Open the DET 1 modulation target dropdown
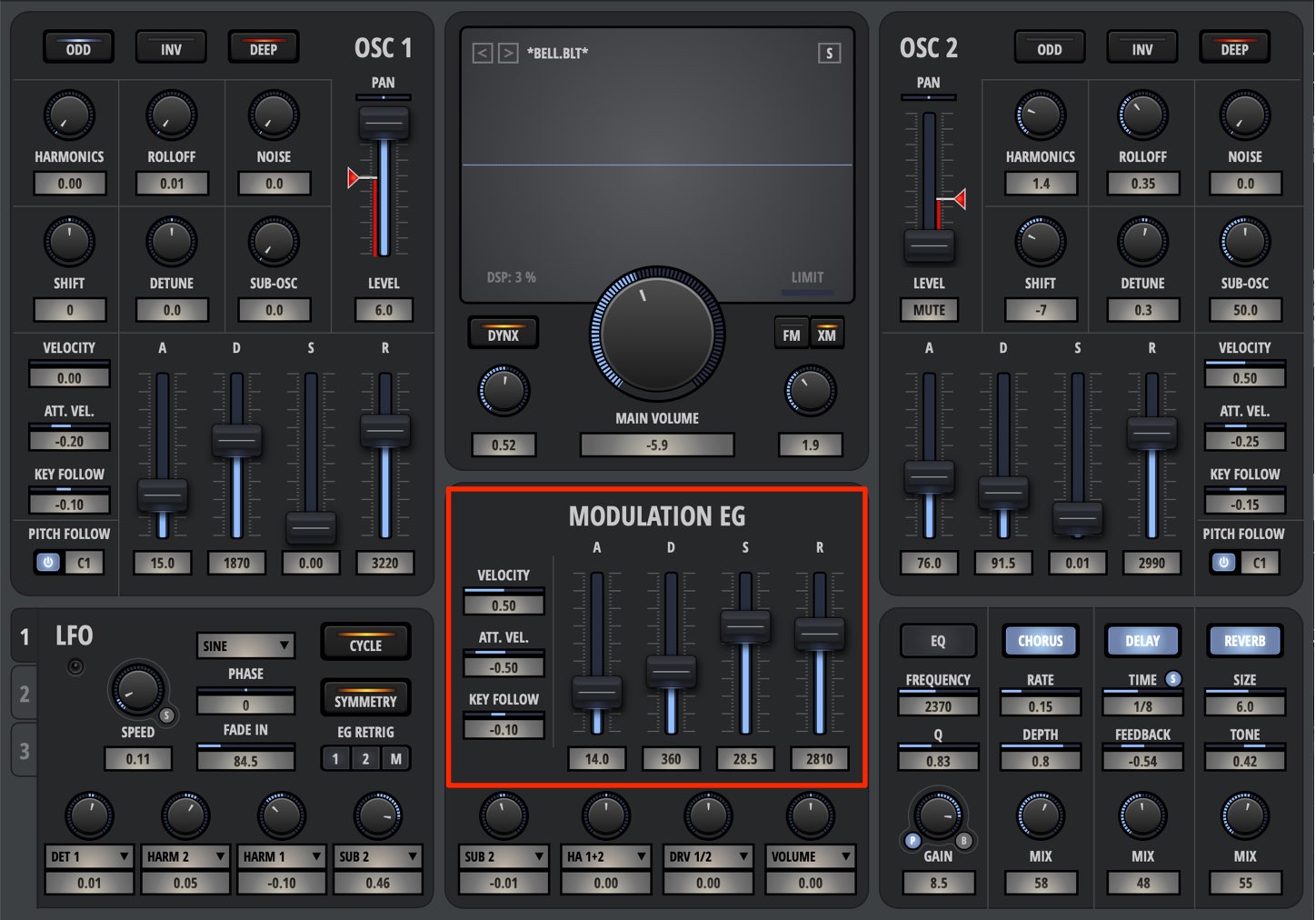Image resolution: width=1316 pixels, height=920 pixels. point(89,856)
